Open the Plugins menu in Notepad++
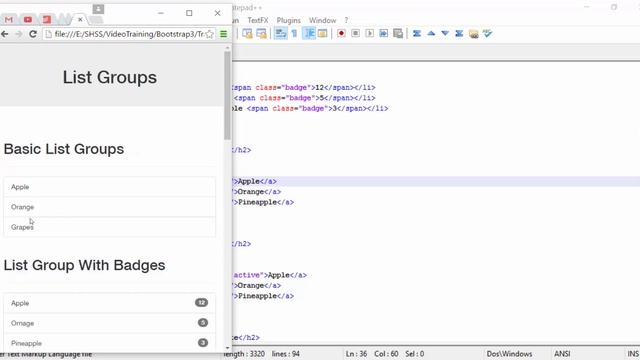Screen dimensions: 640x360 click(289, 20)
